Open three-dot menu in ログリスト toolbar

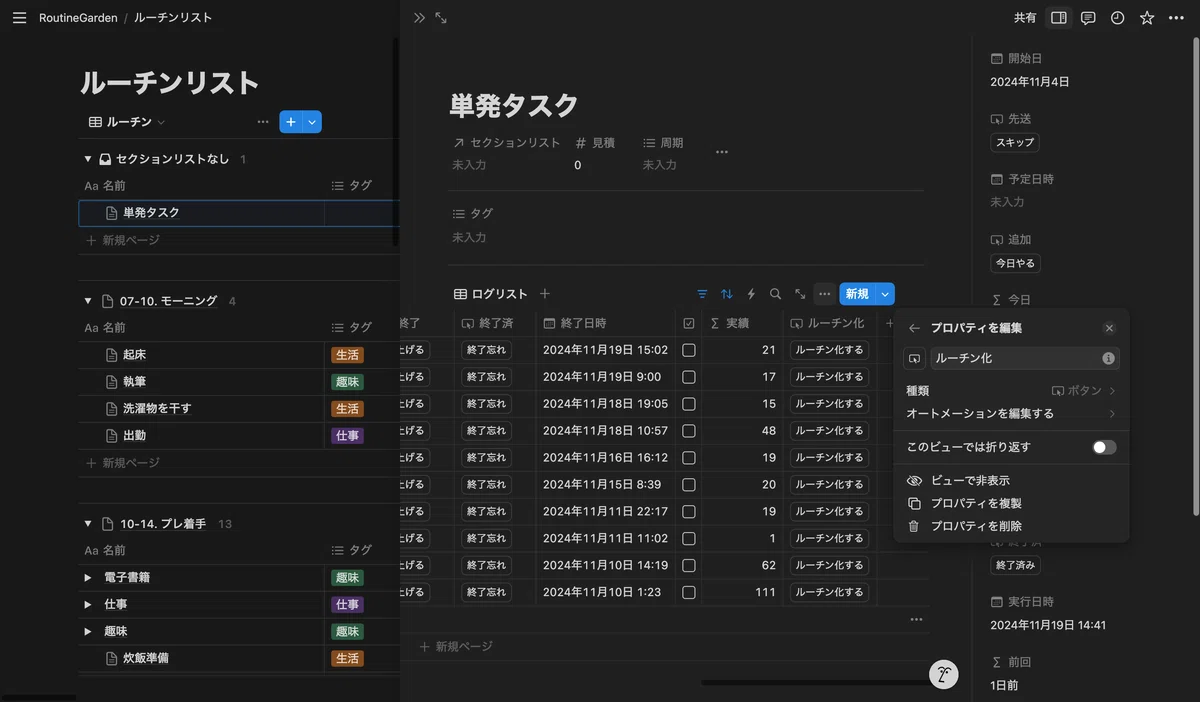tap(824, 294)
